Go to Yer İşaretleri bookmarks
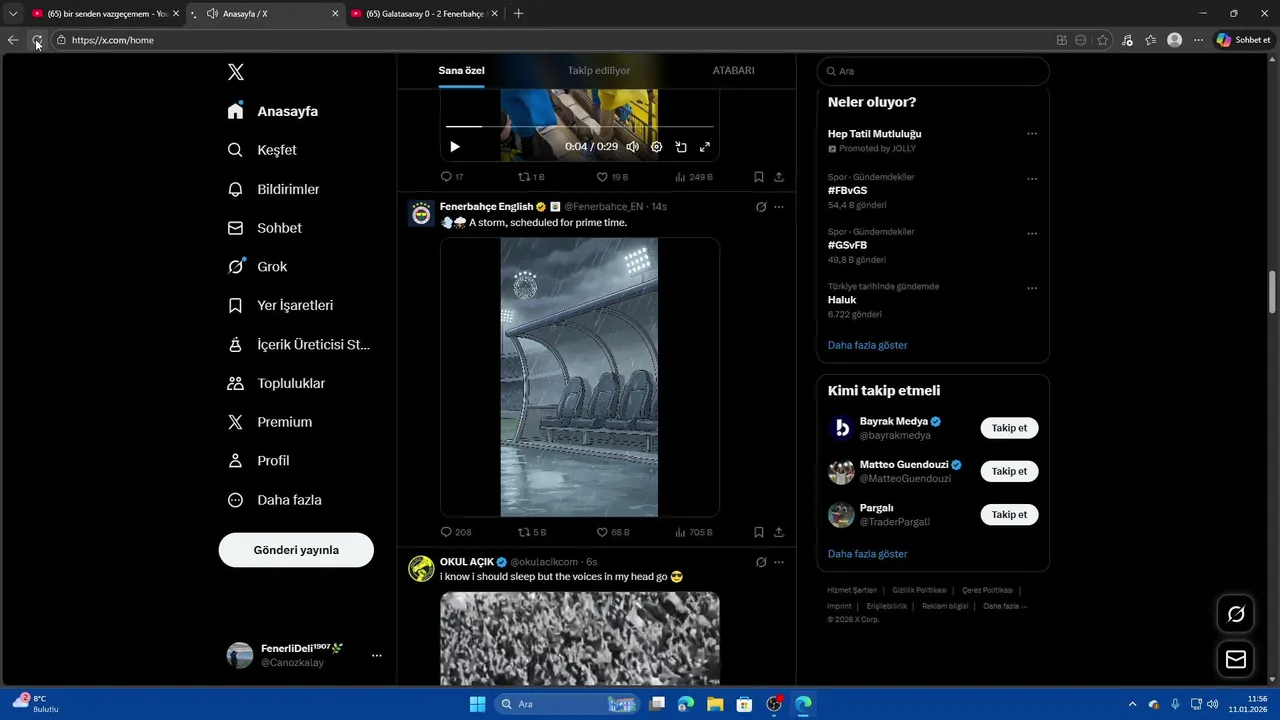This screenshot has width=1280, height=720. click(281, 306)
